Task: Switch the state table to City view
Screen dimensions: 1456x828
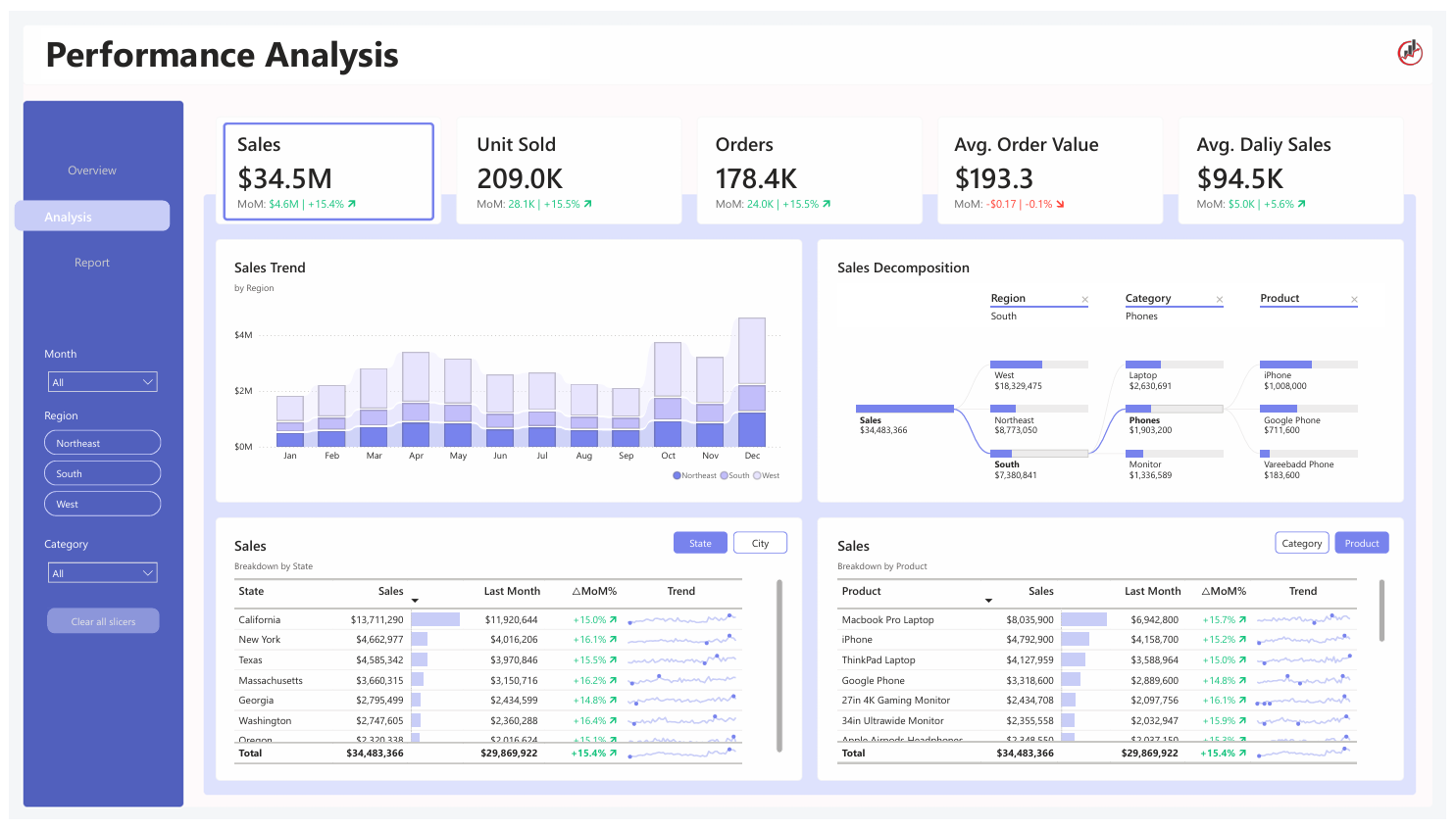Action: coord(760,542)
